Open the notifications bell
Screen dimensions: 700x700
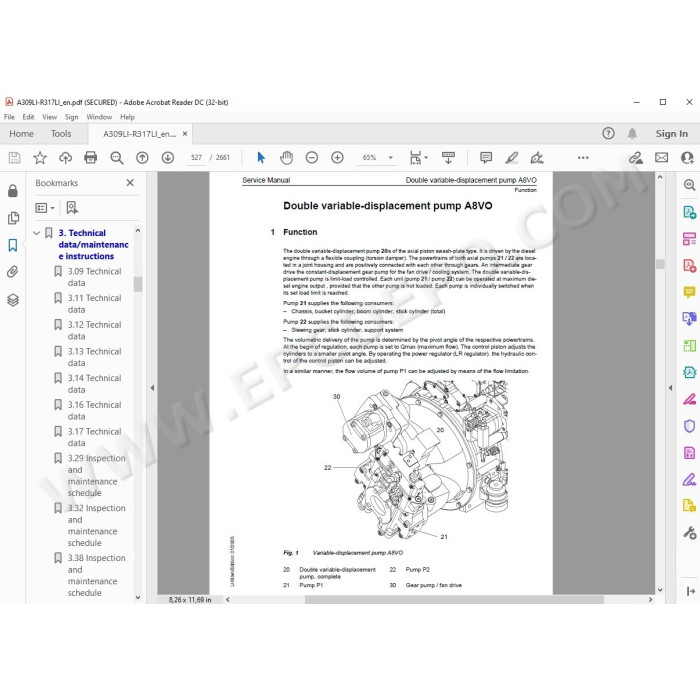632,133
